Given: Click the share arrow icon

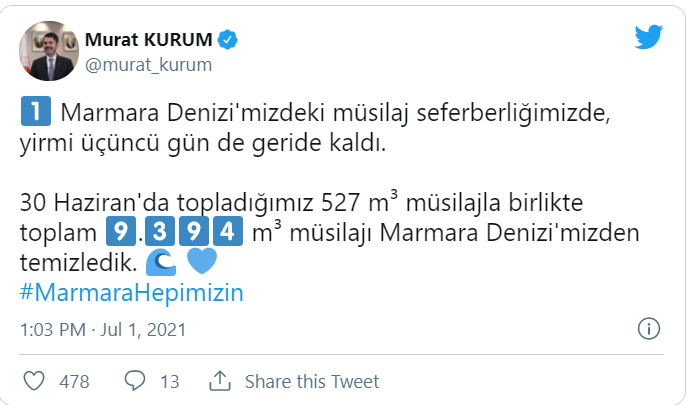Looking at the screenshot, I should (220, 381).
